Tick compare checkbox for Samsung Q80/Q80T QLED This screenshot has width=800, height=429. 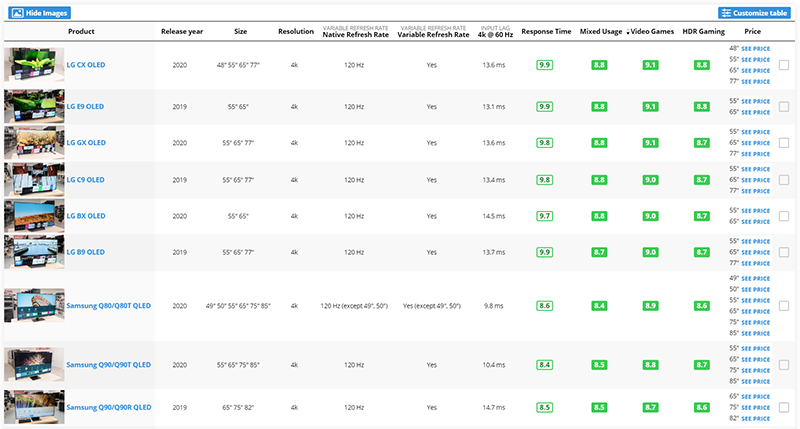click(784, 306)
